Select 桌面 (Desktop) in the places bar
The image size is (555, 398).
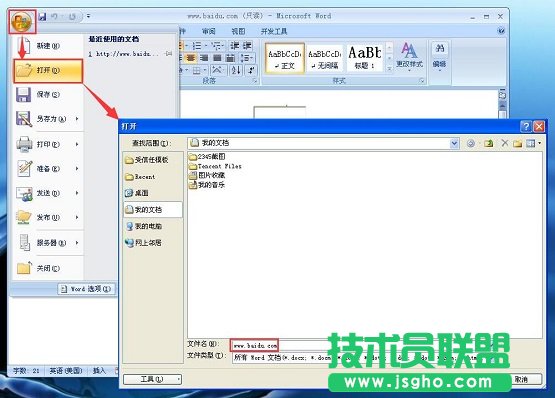click(x=153, y=193)
